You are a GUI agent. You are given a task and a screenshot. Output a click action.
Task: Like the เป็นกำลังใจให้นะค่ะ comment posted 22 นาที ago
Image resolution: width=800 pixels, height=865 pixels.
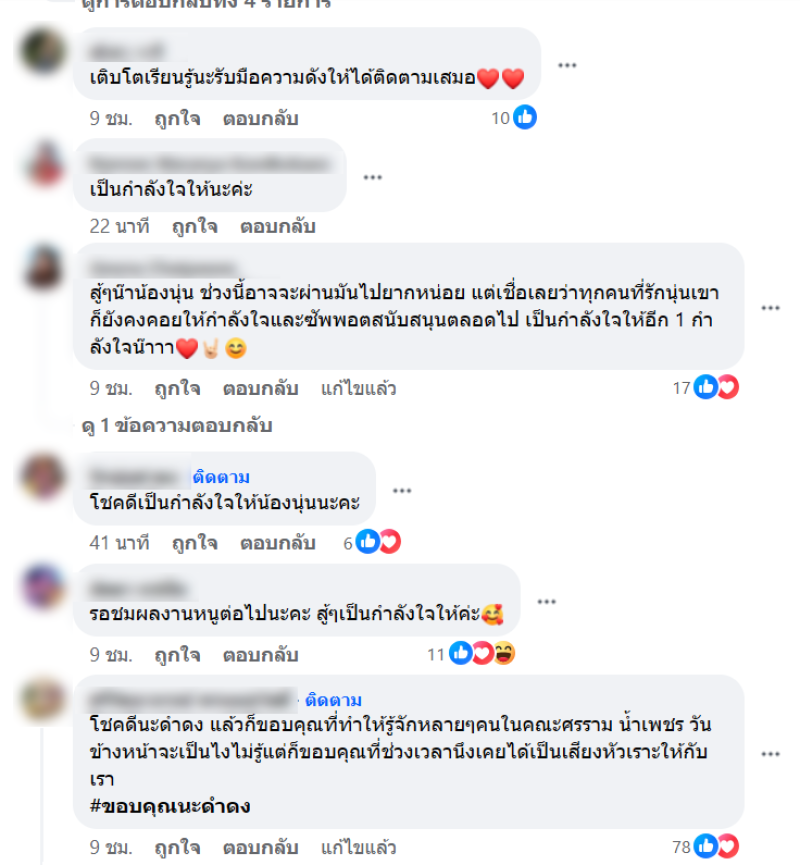tap(195, 227)
